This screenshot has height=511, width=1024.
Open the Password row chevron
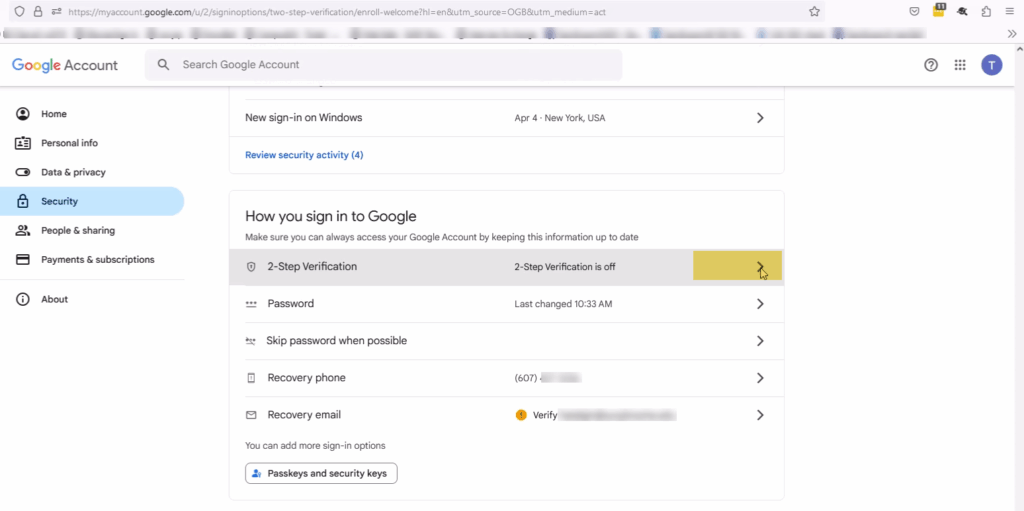(x=760, y=304)
